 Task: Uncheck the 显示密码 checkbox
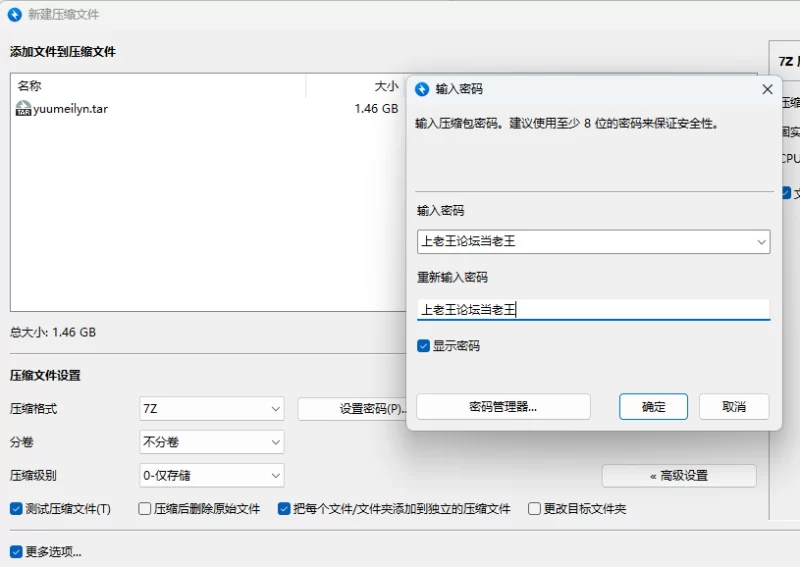tap(423, 346)
